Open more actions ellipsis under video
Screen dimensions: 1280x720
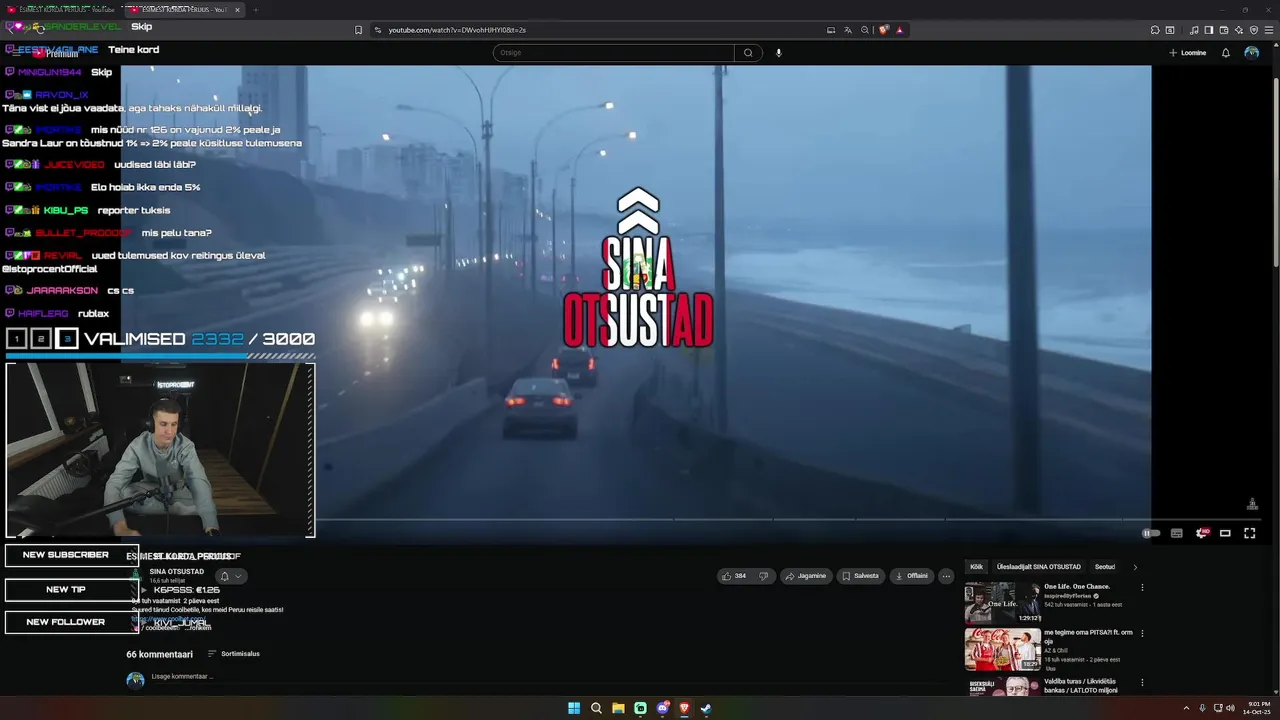coord(946,576)
